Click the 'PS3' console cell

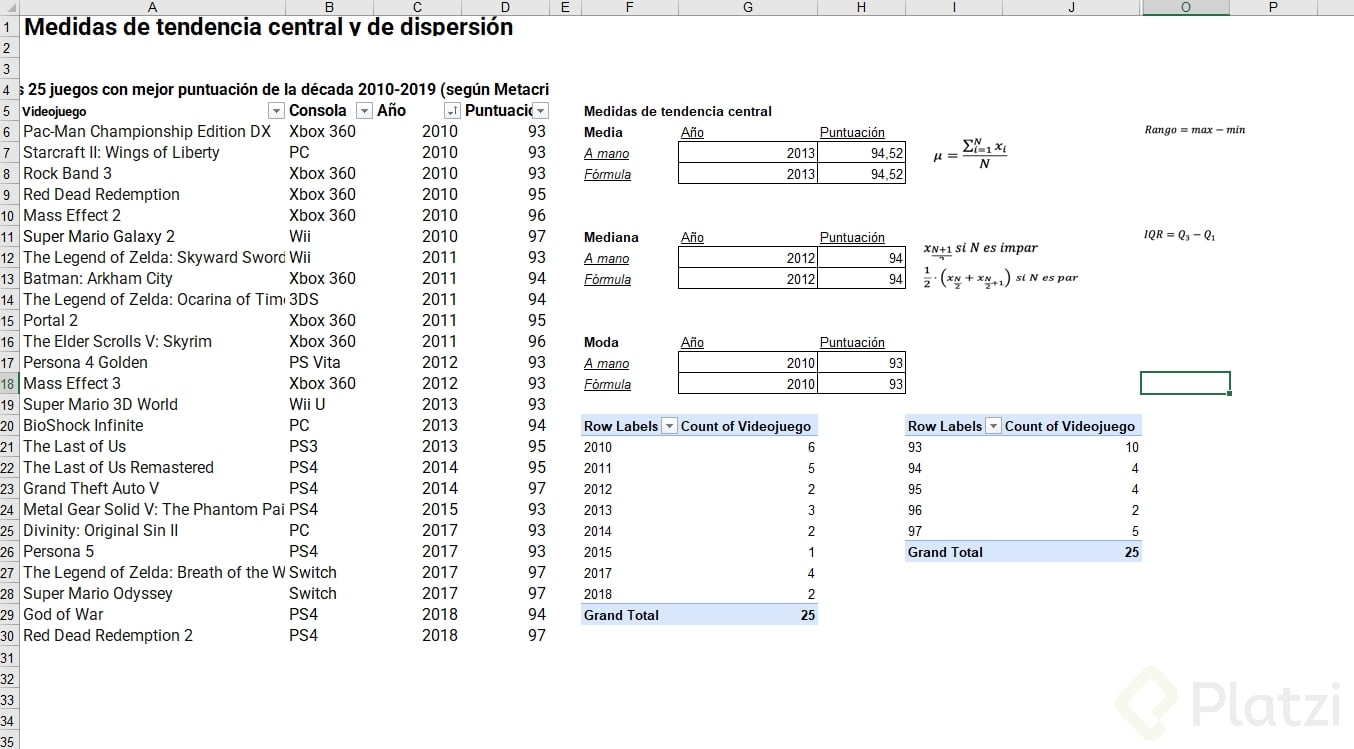329,446
